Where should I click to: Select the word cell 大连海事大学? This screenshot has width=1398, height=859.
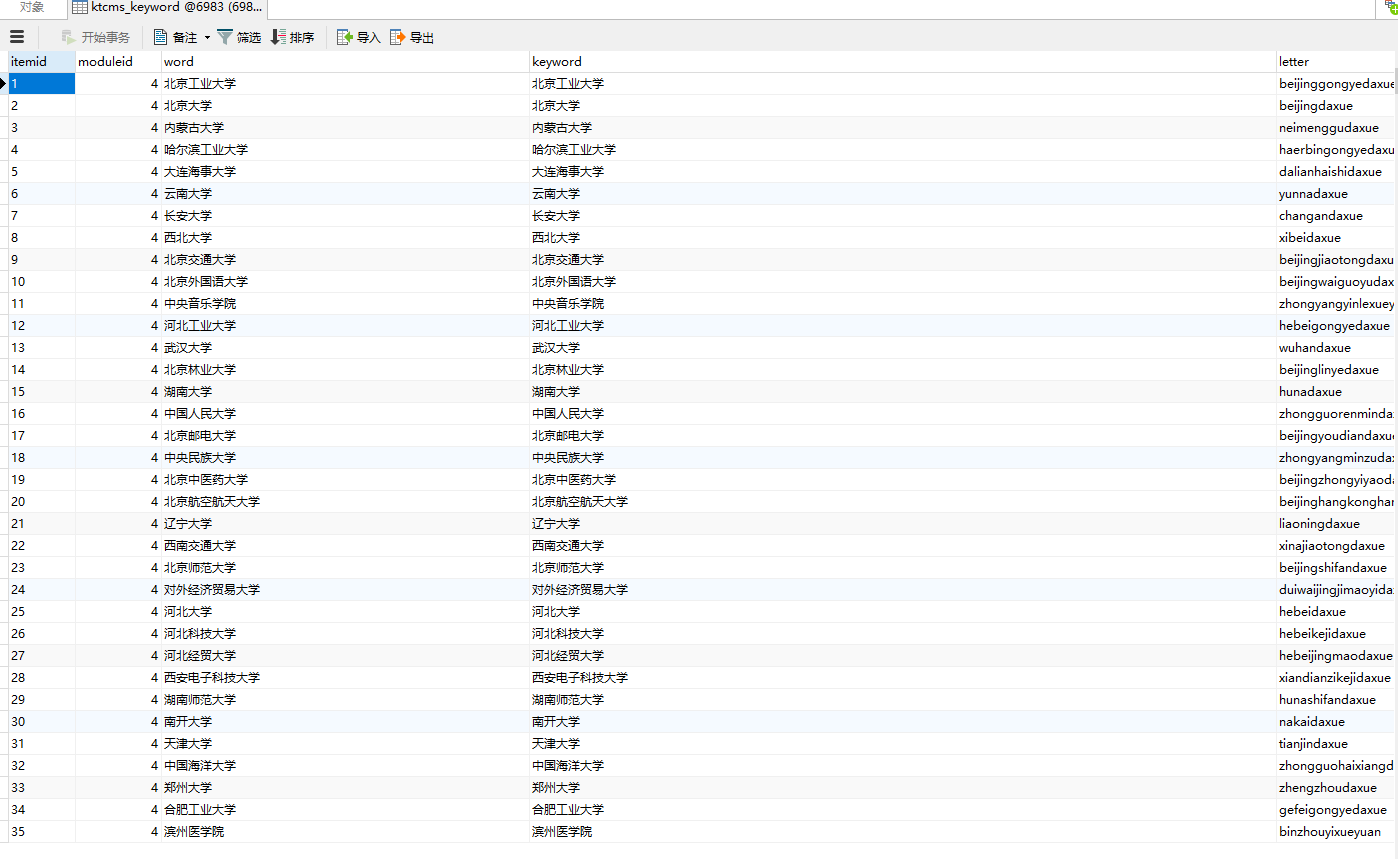(x=345, y=172)
